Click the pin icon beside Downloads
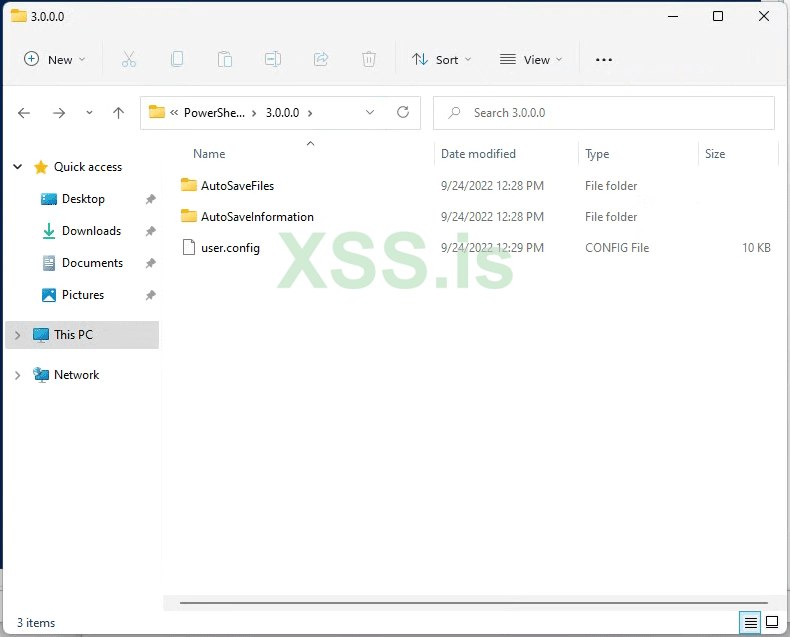Screen dimensions: 790x637 (150, 231)
